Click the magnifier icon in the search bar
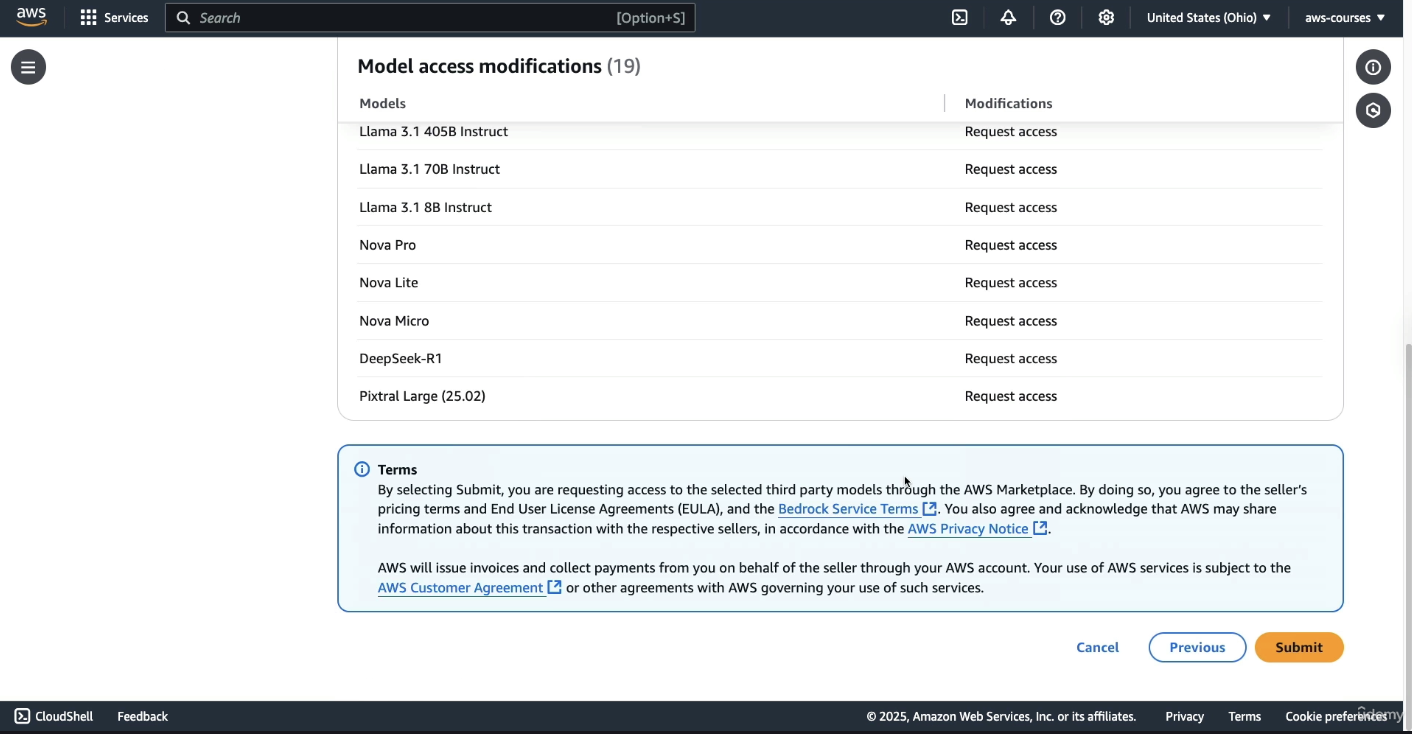Image resolution: width=1412 pixels, height=734 pixels. (x=183, y=18)
